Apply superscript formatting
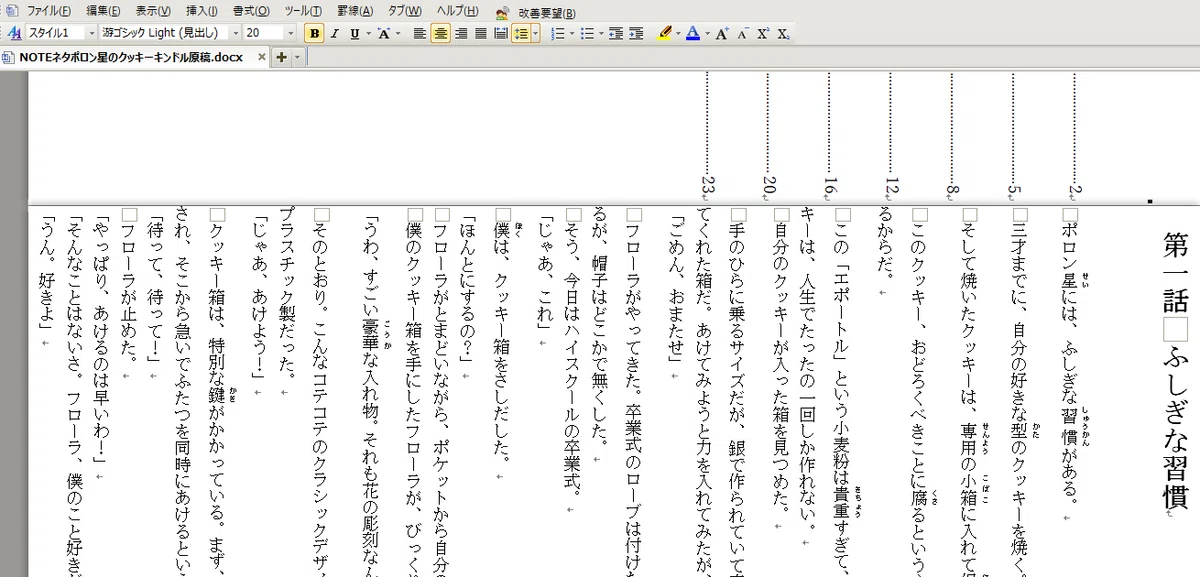The width and height of the screenshot is (1200, 577). click(763, 33)
